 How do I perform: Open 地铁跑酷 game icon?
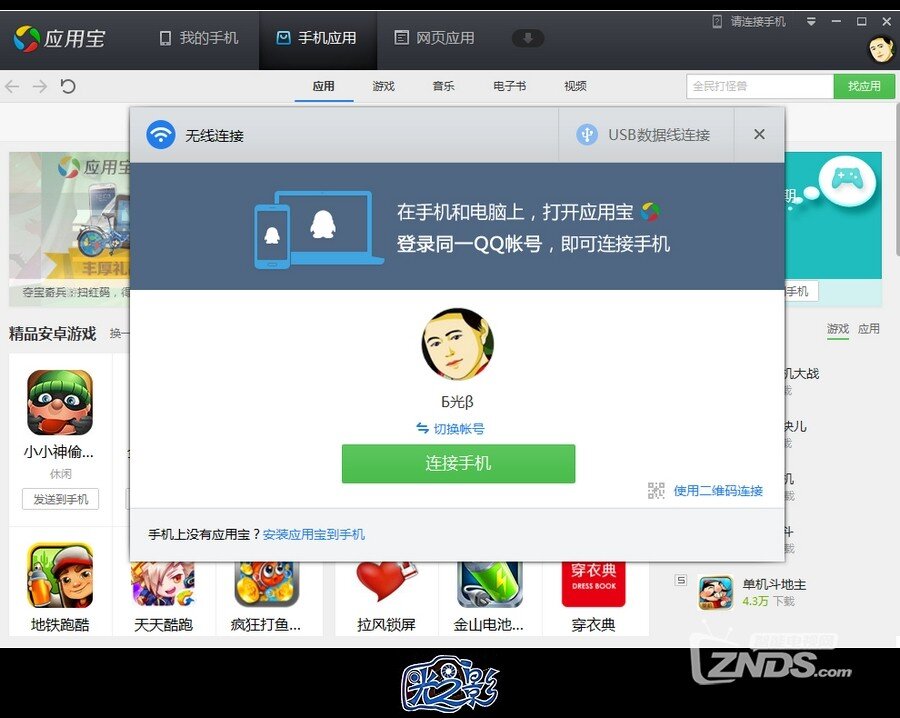(60, 576)
